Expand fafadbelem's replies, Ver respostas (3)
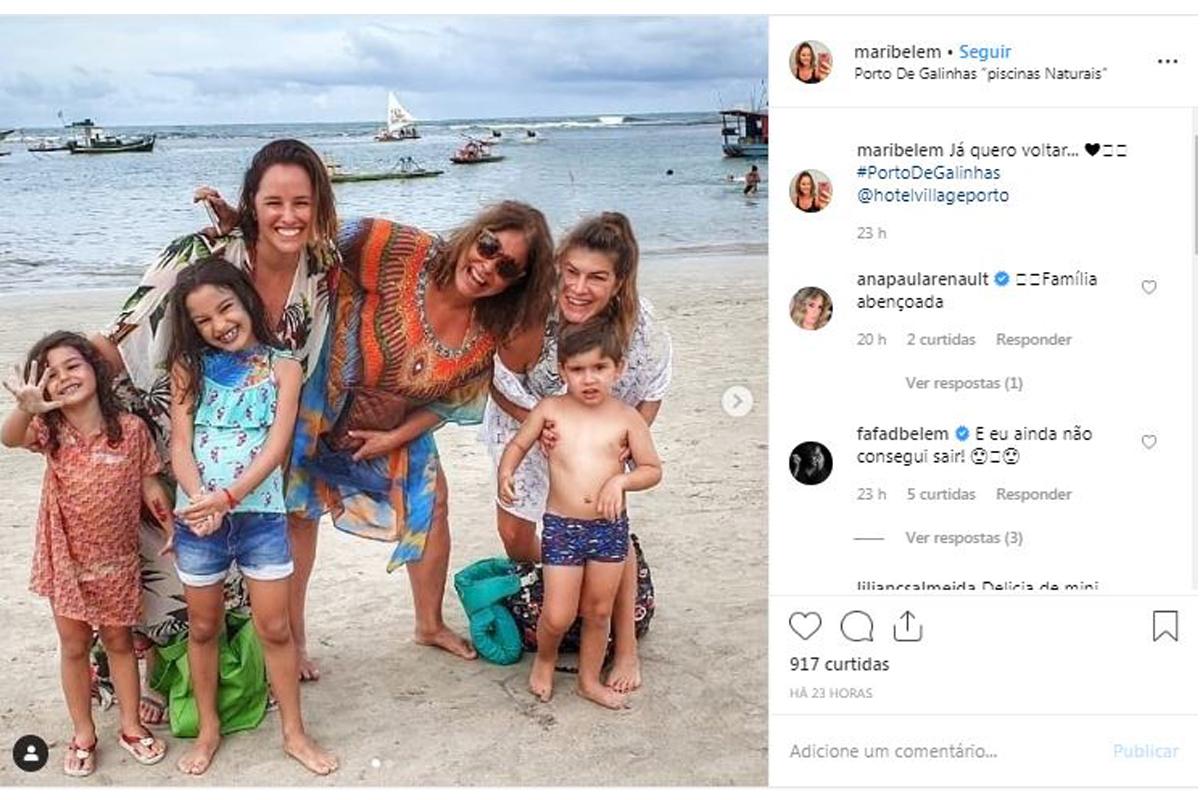 (x=963, y=538)
